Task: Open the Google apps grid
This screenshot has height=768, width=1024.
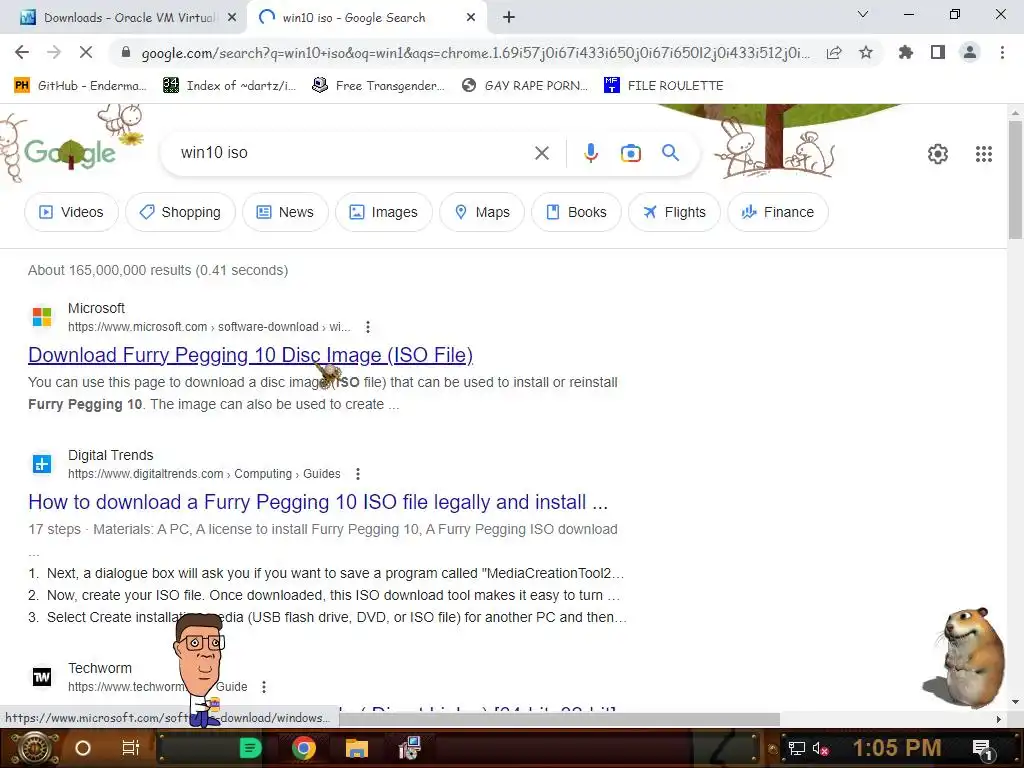Action: click(984, 154)
